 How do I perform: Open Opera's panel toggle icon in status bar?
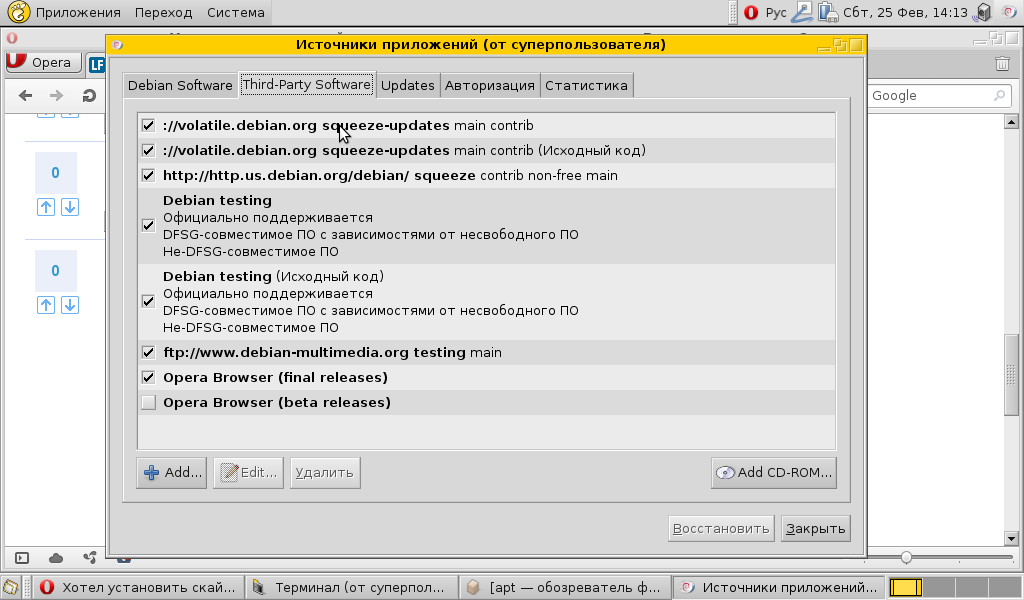click(x=22, y=558)
